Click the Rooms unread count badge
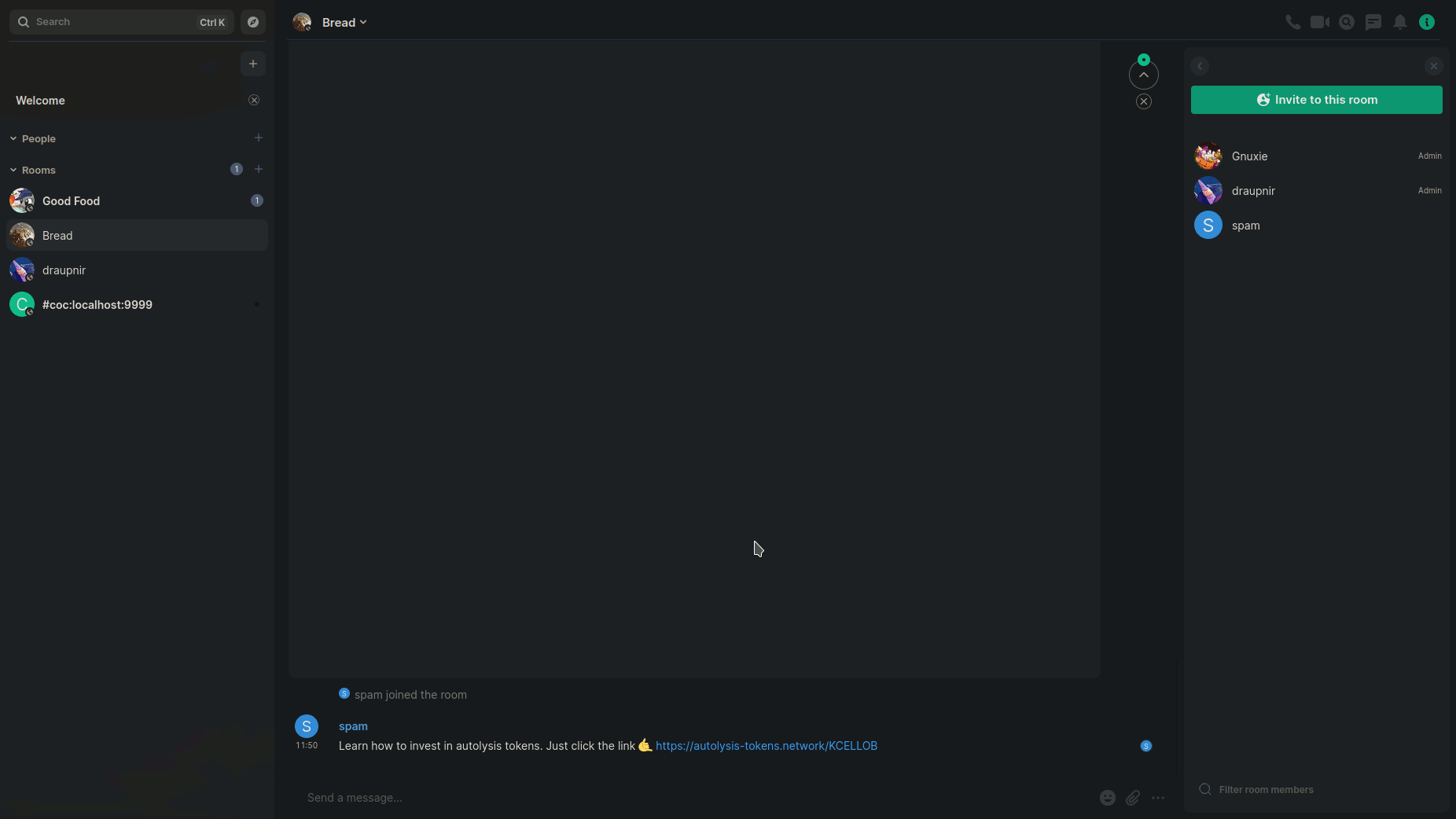Screen dimensions: 1456x819 [237, 169]
